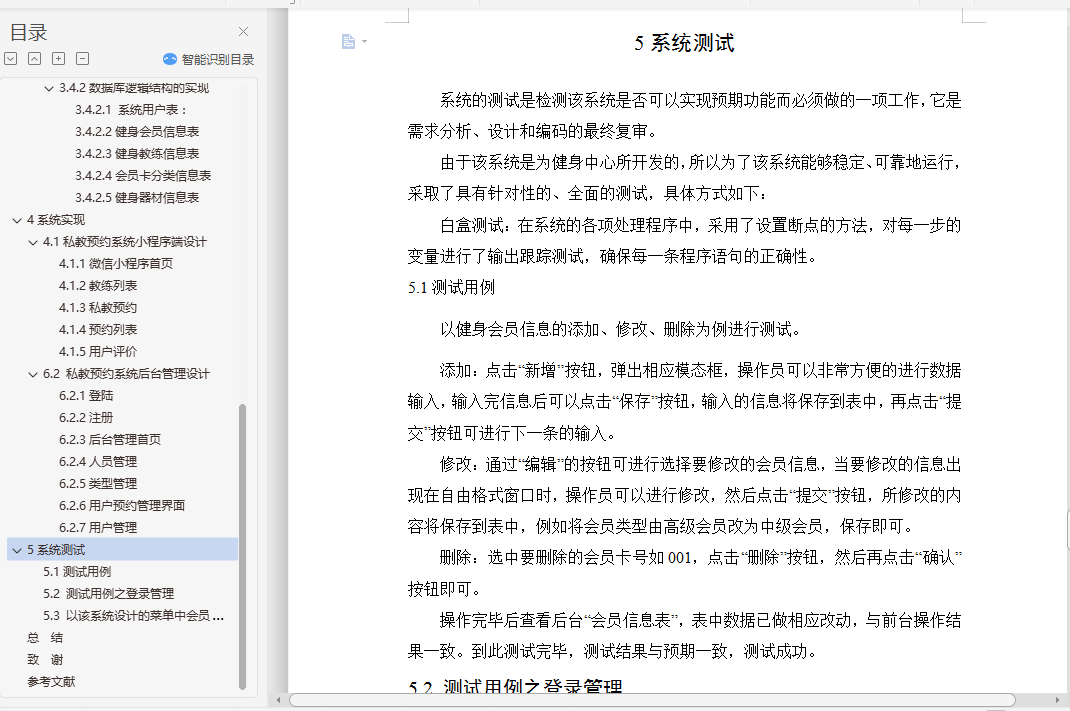Click the paragraph beginning 操作完毕后查看后台

pos(684,635)
